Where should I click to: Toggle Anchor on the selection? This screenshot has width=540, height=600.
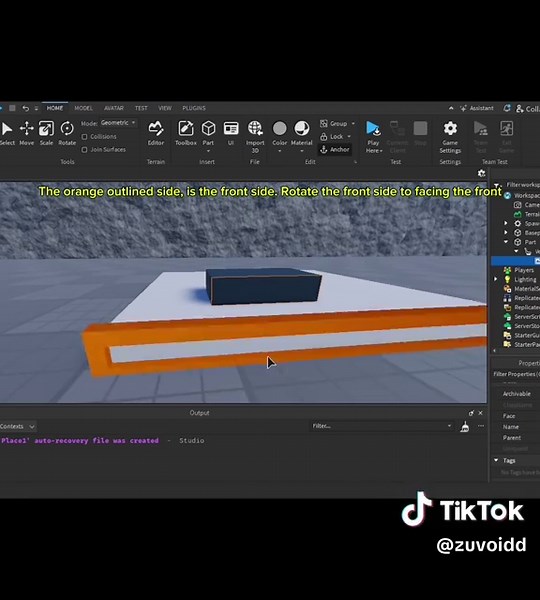tap(335, 149)
